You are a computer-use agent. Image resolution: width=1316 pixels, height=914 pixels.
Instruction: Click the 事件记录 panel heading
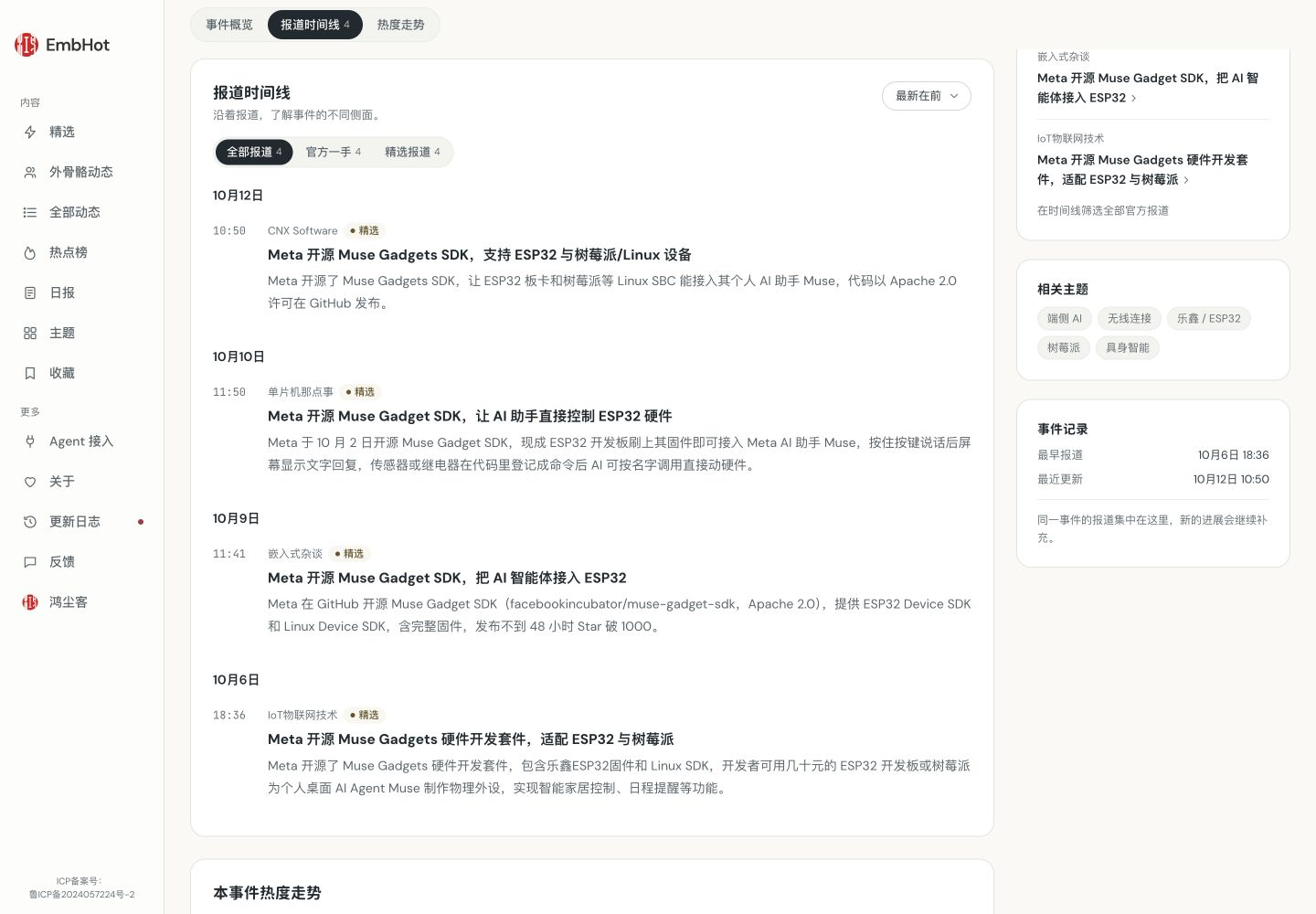click(x=1063, y=429)
